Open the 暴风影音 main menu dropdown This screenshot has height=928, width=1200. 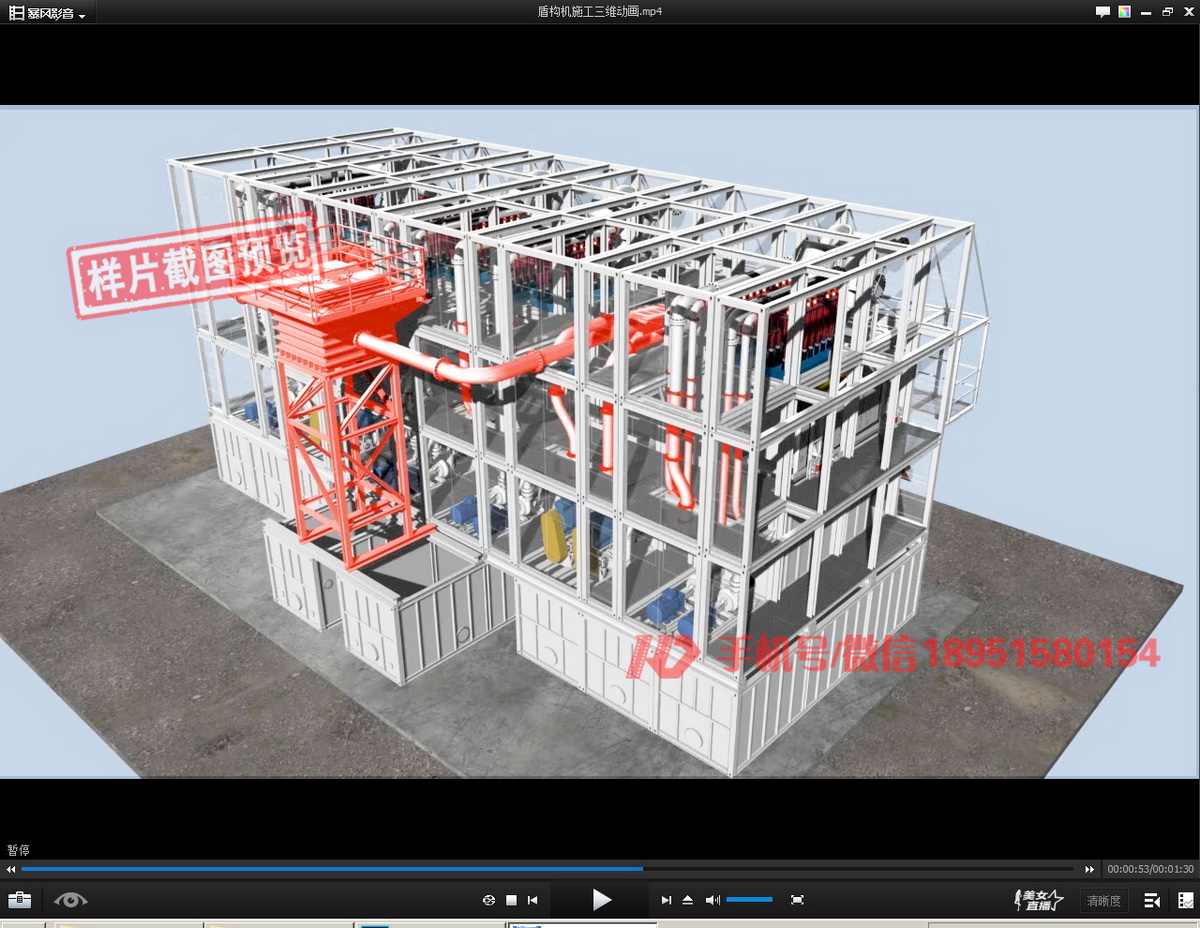[48, 13]
